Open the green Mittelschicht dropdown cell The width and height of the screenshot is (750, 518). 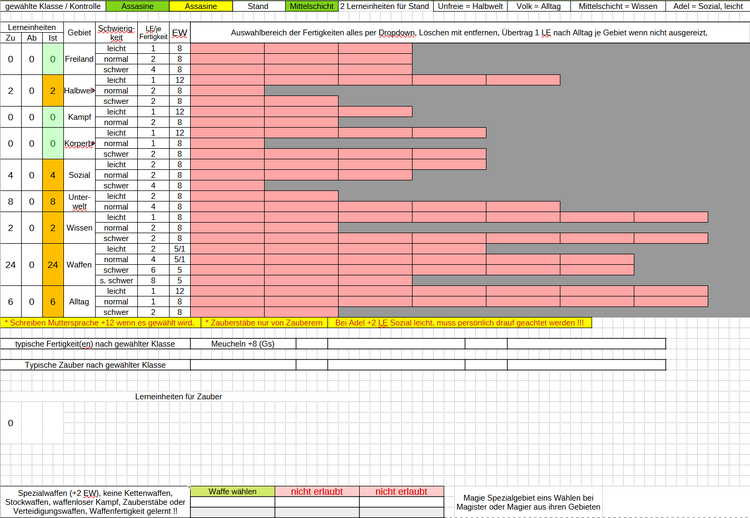(311, 6)
